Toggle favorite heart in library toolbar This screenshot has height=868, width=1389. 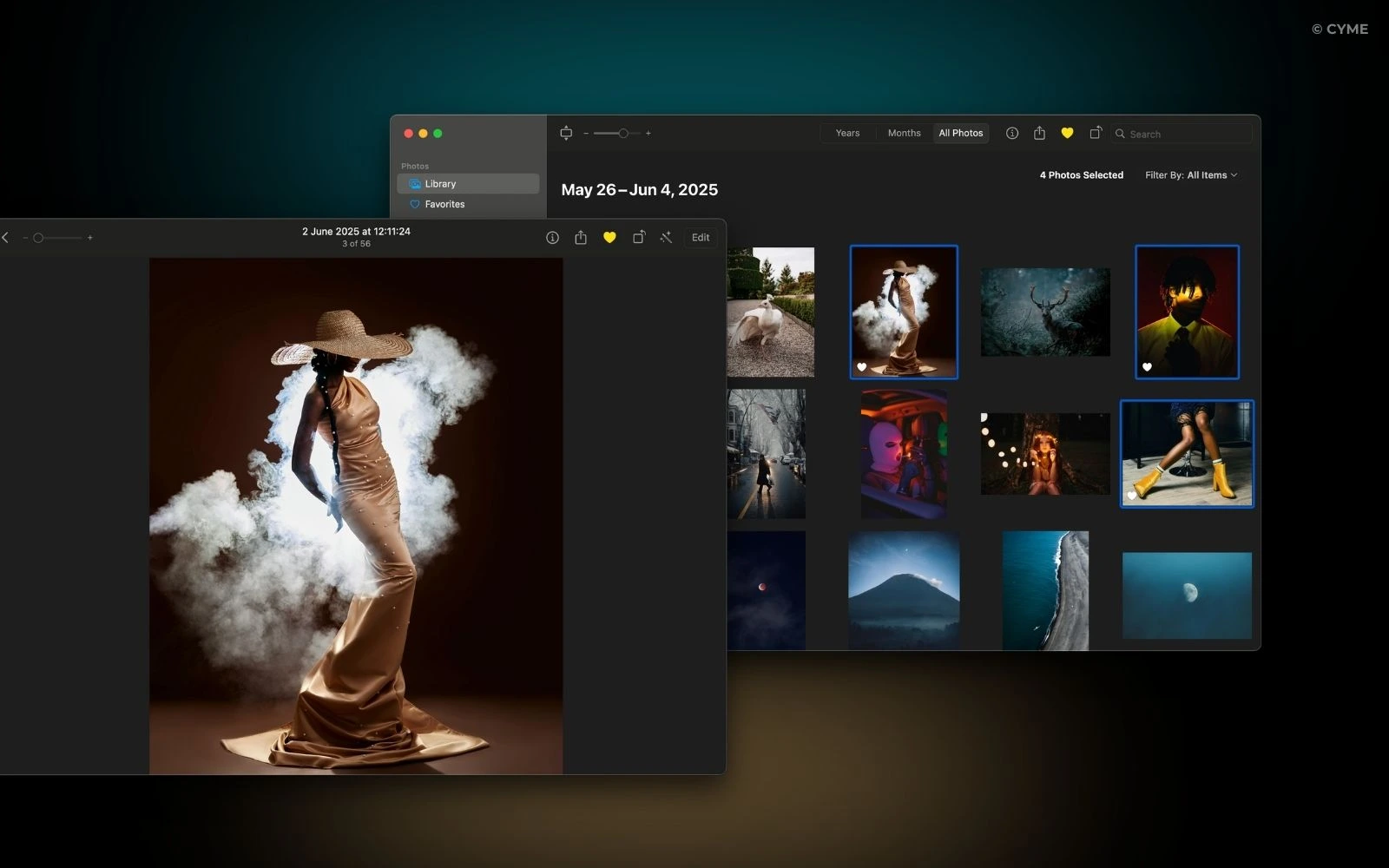point(1067,133)
